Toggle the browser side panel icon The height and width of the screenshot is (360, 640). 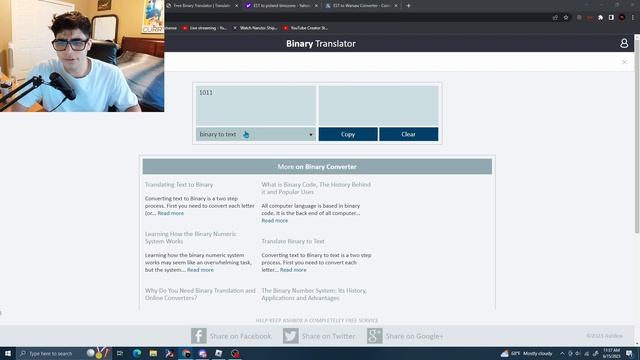pos(611,18)
